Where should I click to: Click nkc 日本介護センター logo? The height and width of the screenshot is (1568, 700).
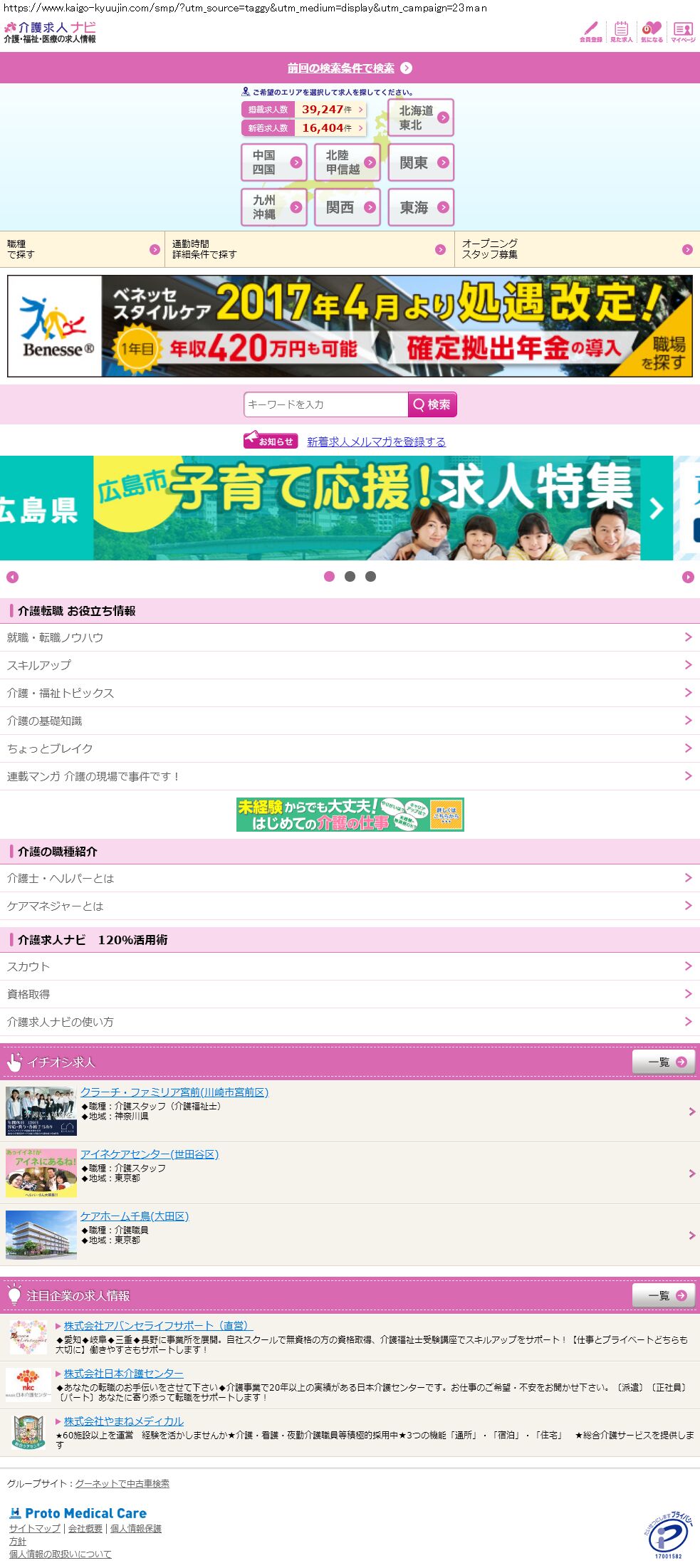pos(28,1384)
